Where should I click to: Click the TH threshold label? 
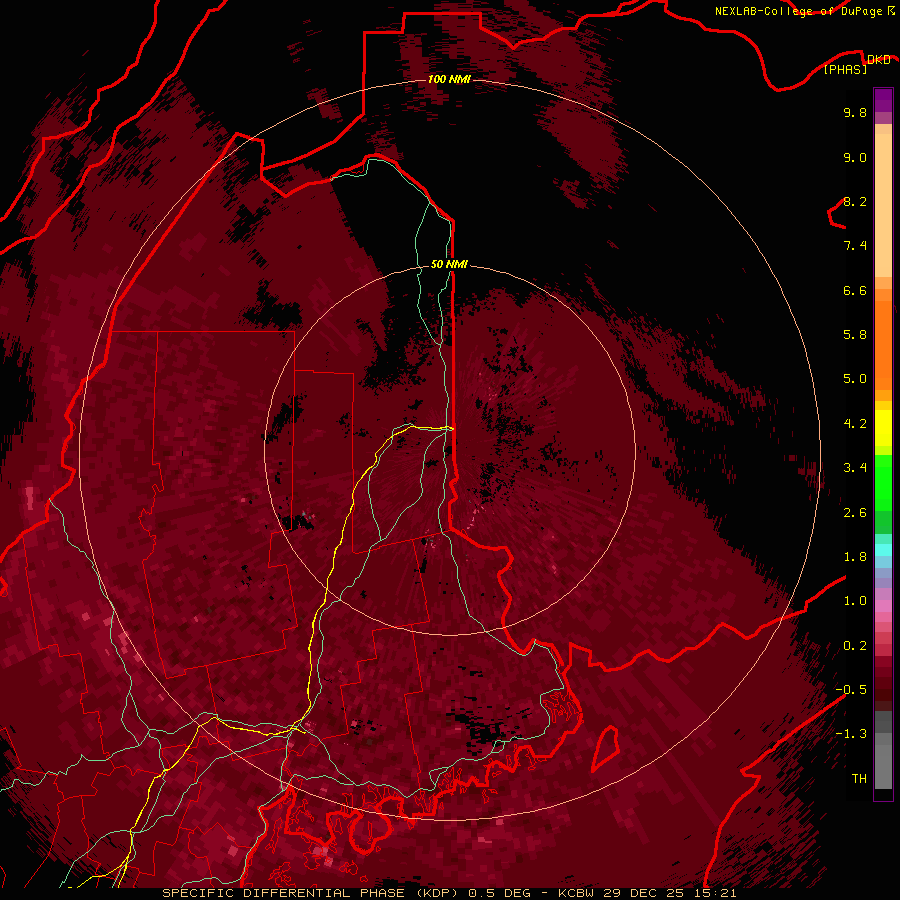pos(859,779)
